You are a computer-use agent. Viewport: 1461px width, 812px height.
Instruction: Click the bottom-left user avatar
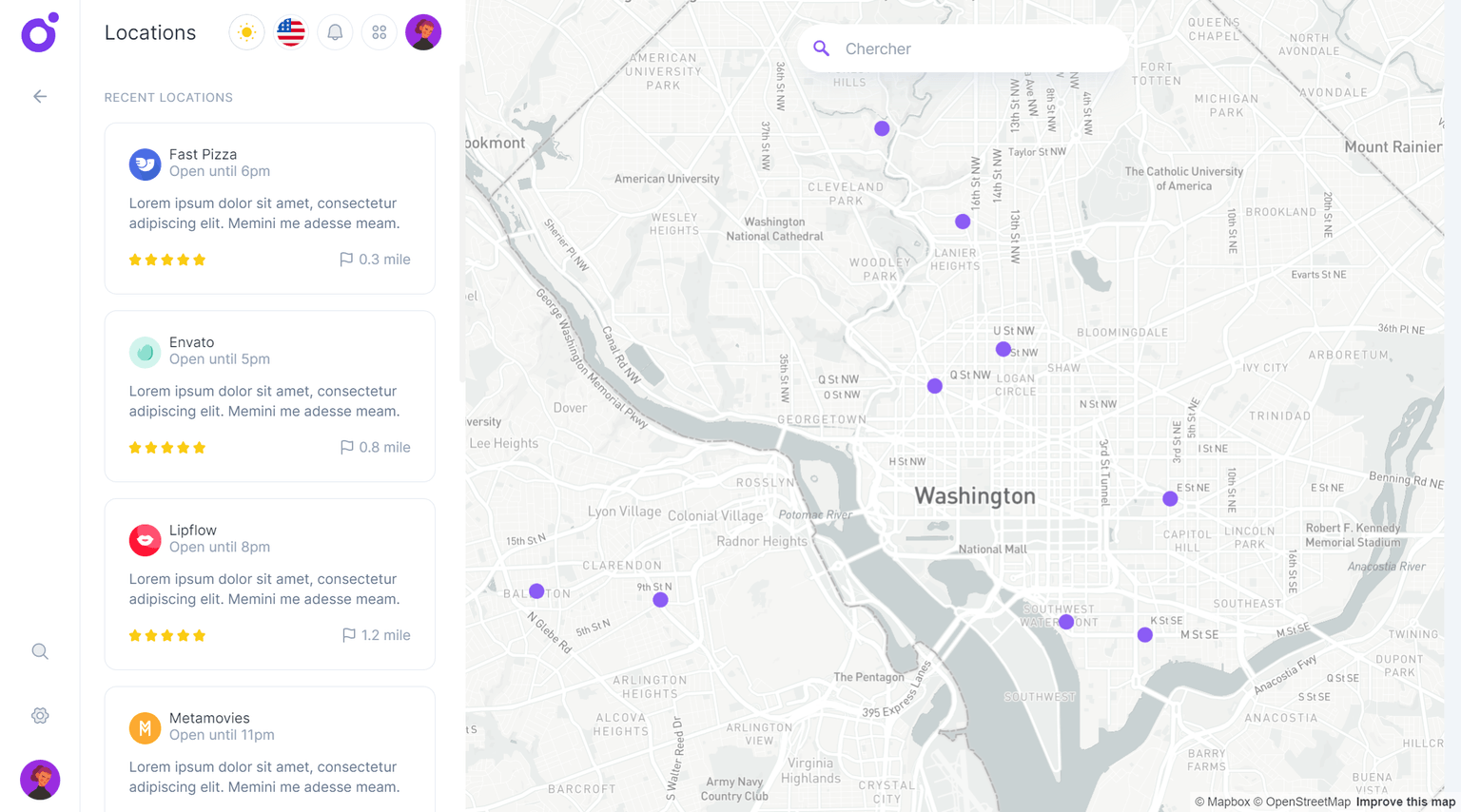point(40,780)
